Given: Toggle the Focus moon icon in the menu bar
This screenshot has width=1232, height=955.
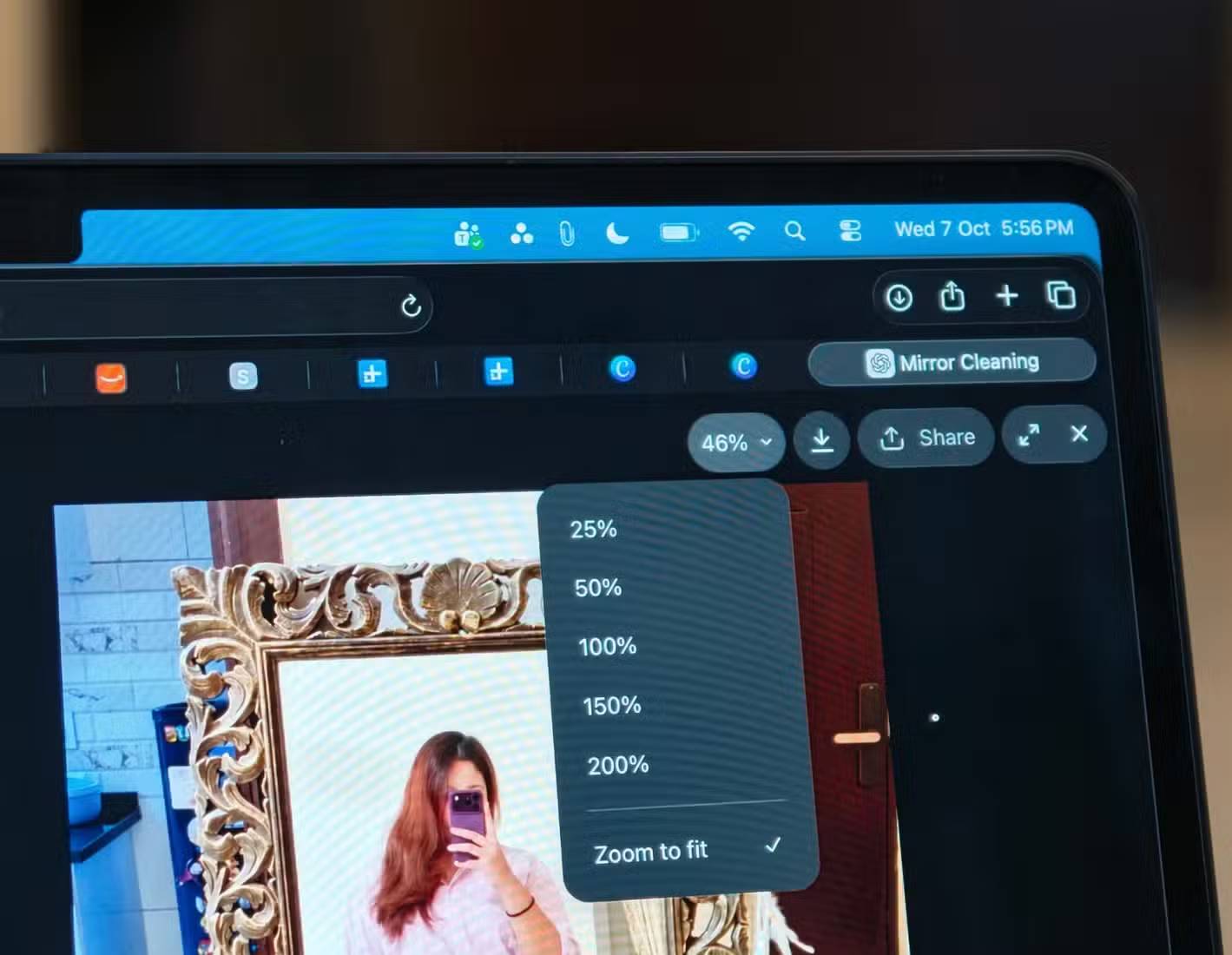Looking at the screenshot, I should (x=616, y=233).
